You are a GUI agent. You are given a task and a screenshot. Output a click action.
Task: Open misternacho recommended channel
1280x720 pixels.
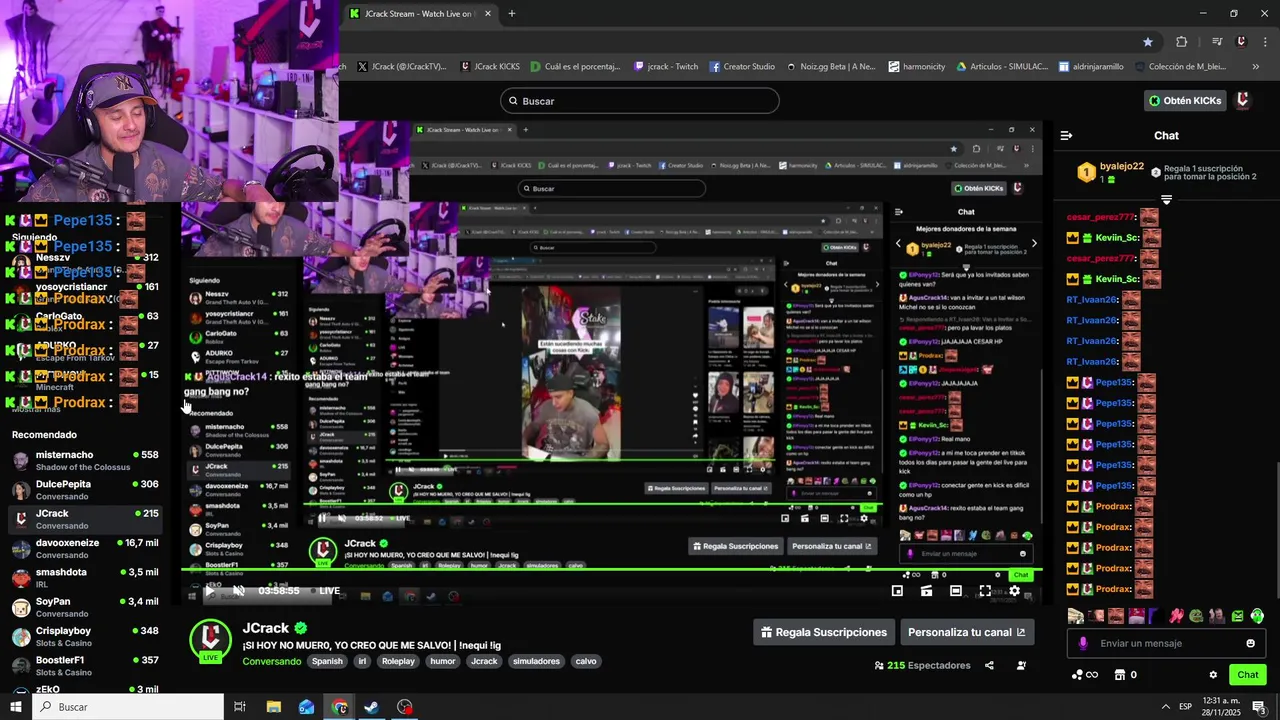point(85,460)
